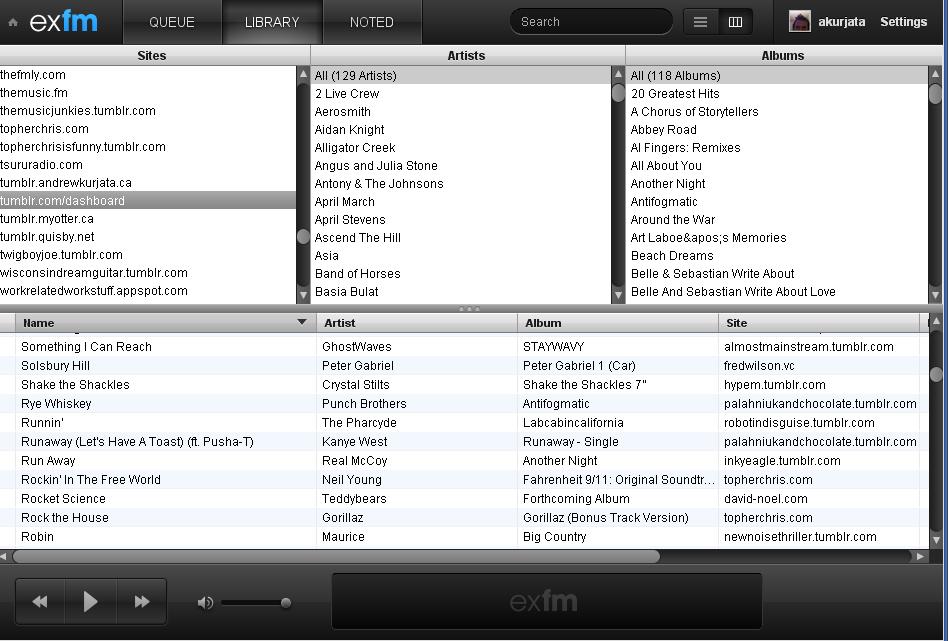Focus the Search field
948x641 pixels.
pos(591,22)
